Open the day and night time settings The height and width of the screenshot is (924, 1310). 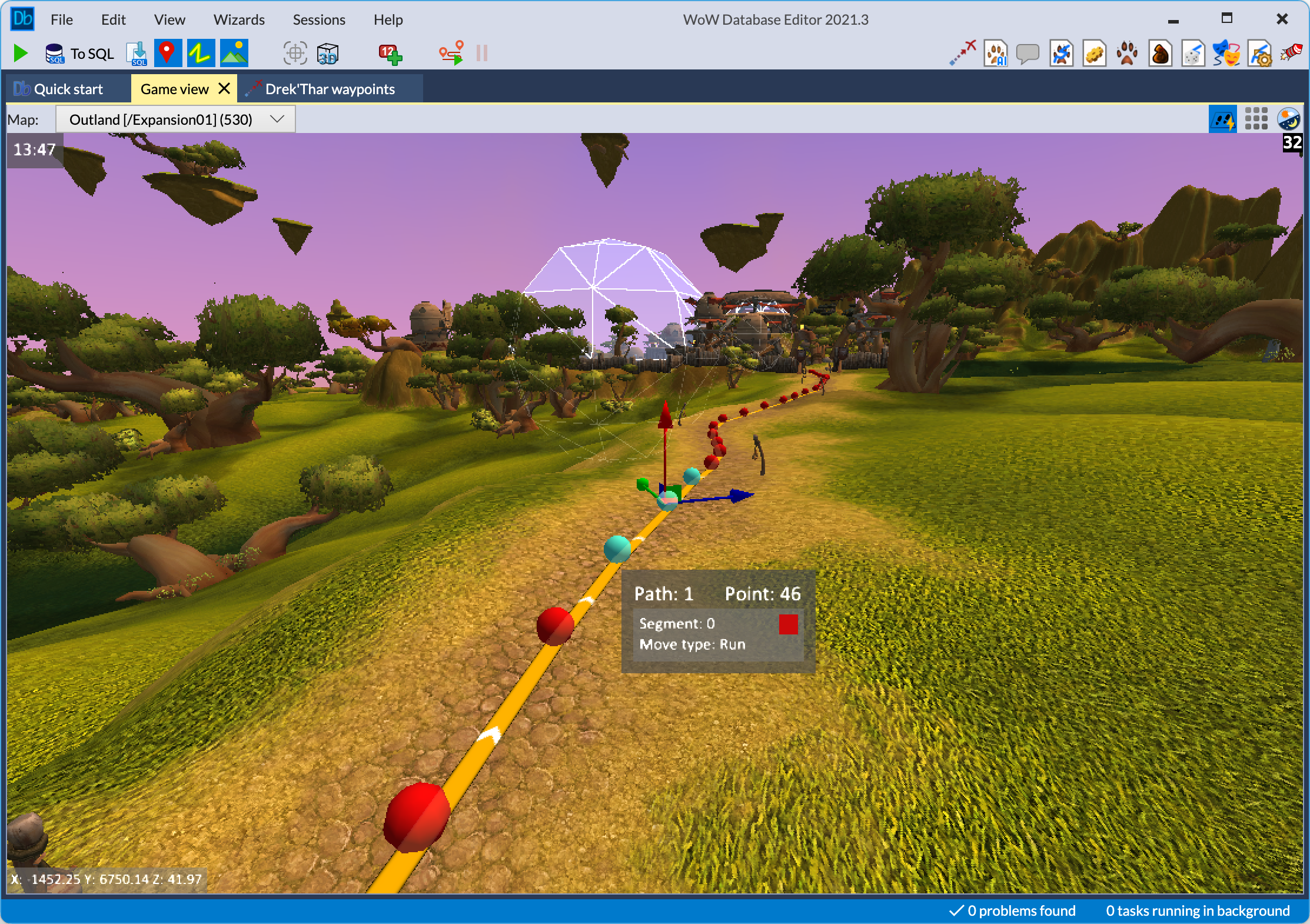point(1288,119)
